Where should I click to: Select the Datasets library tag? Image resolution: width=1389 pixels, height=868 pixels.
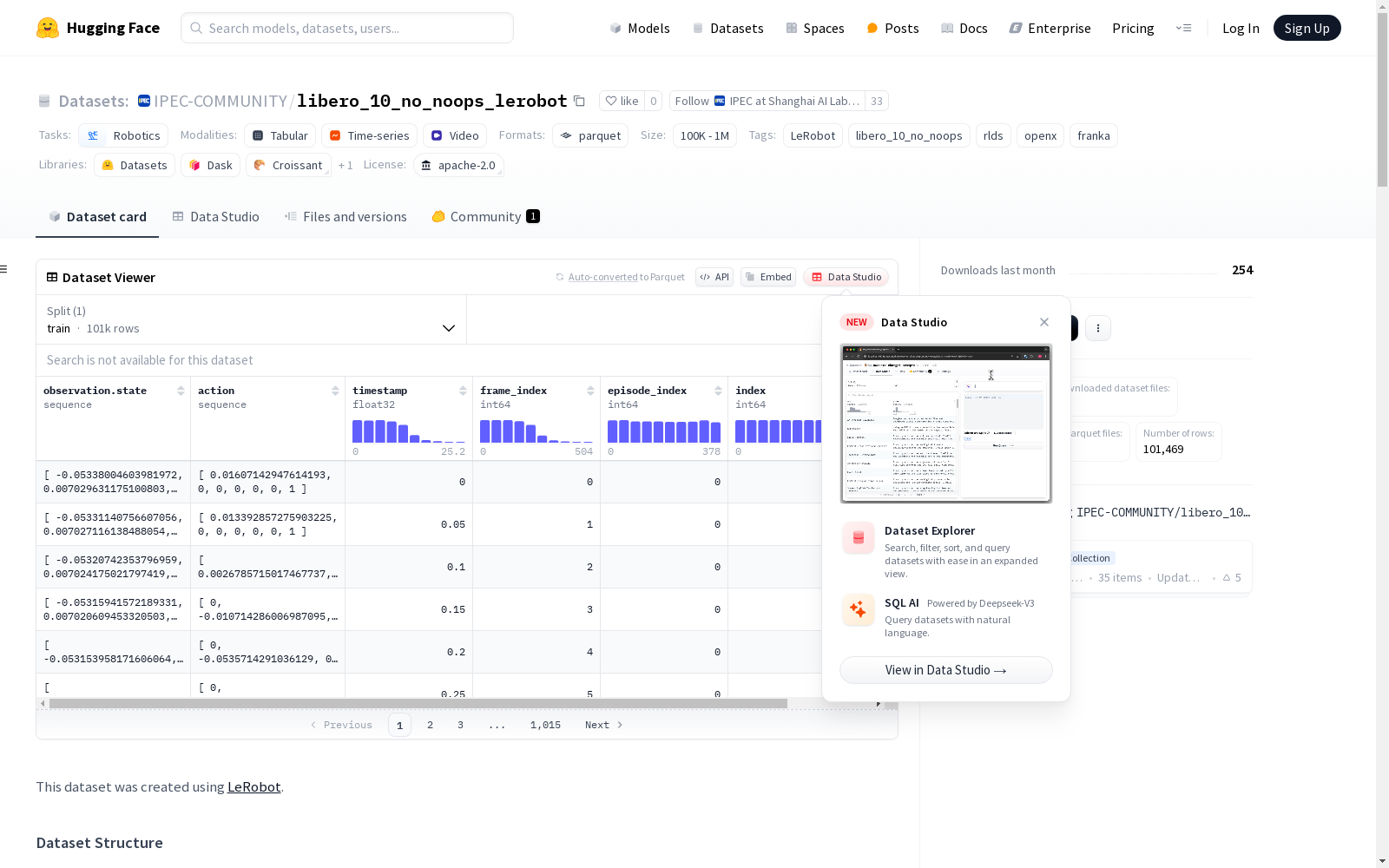click(135, 165)
